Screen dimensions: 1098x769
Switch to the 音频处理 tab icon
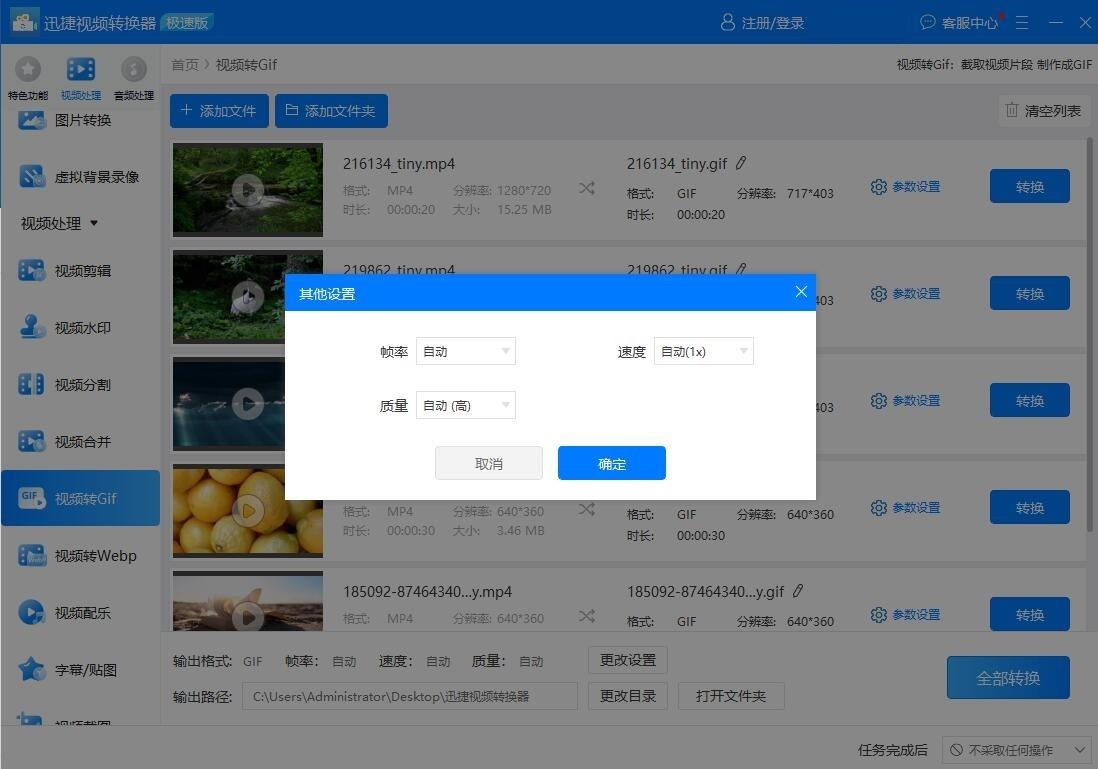[x=133, y=70]
